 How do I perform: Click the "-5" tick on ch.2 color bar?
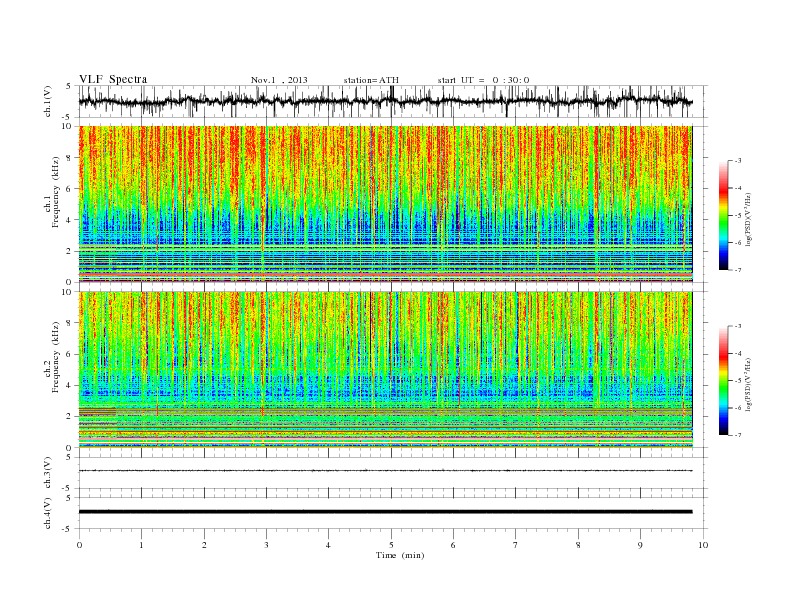(737, 380)
